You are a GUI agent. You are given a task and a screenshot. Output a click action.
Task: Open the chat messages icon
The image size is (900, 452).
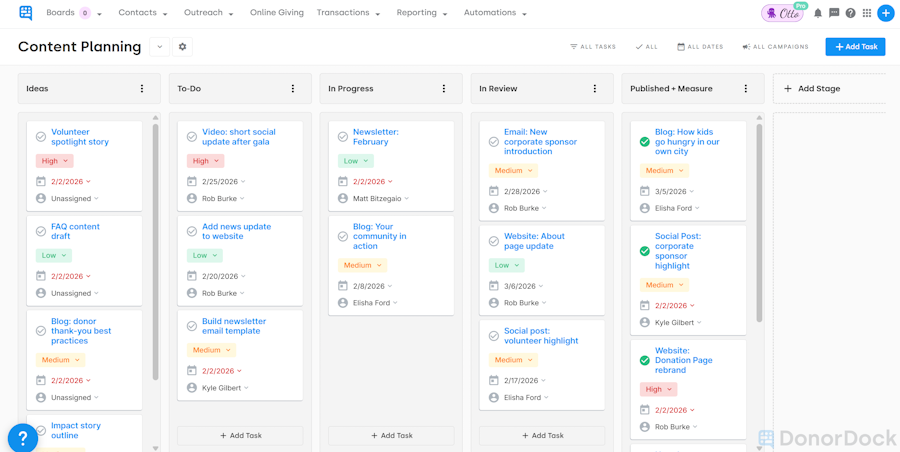835,13
